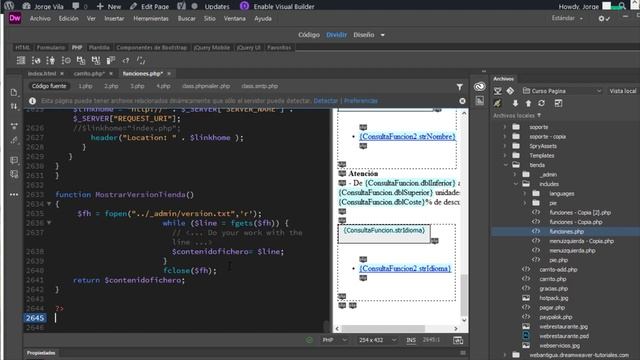Show more tools via three-dots icon in left sidebar

click(x=14, y=195)
